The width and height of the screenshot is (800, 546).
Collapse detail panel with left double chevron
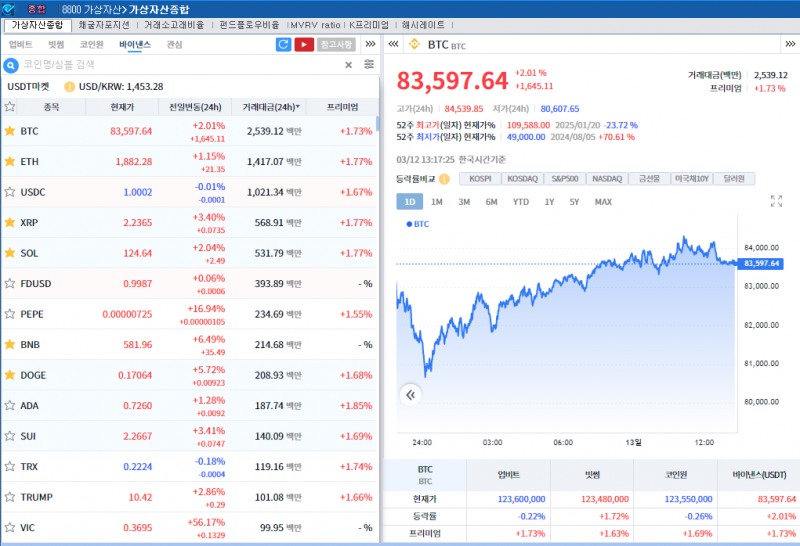coord(393,44)
